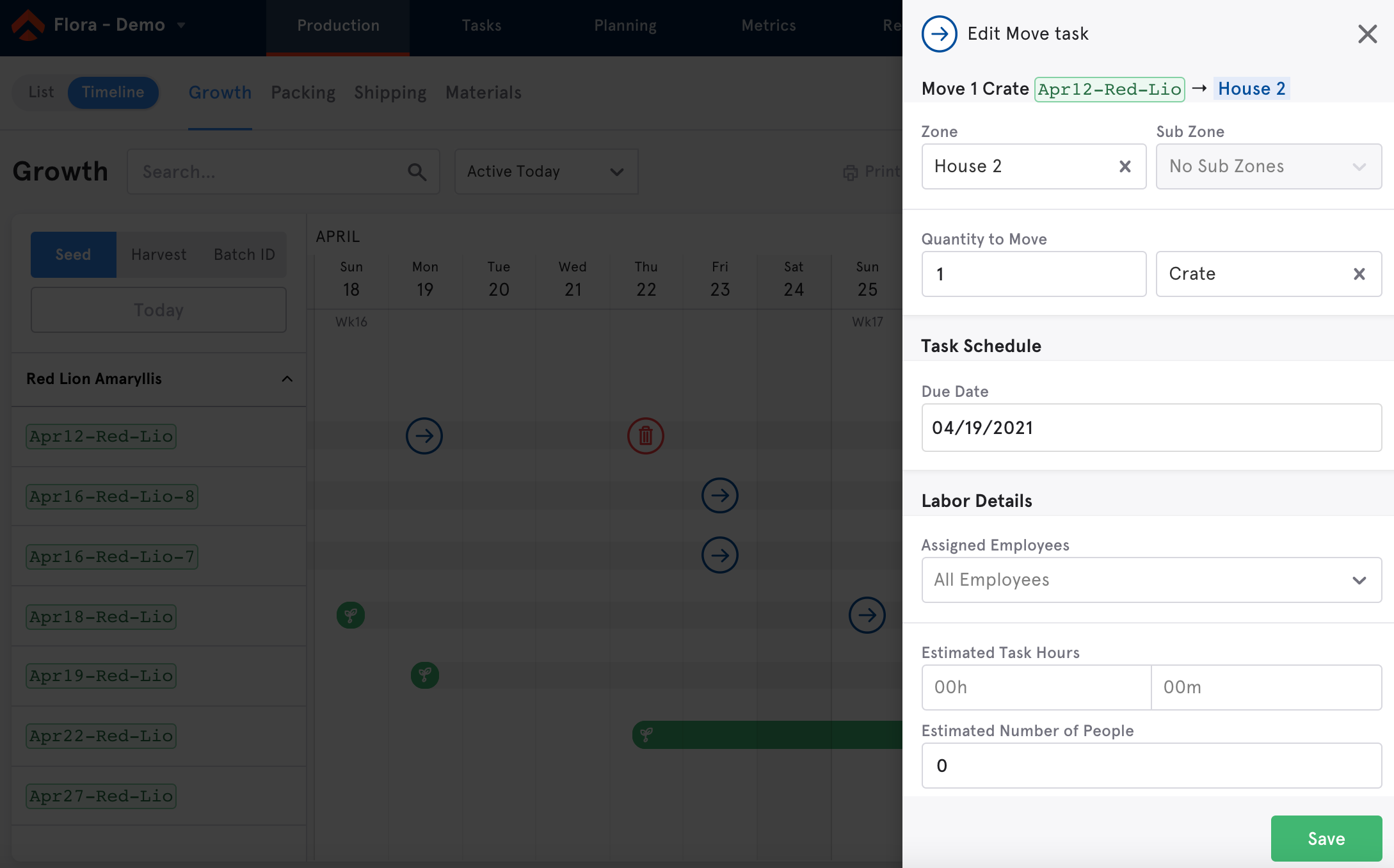Clear the Crate unit selection
The width and height of the screenshot is (1394, 868).
point(1359,274)
